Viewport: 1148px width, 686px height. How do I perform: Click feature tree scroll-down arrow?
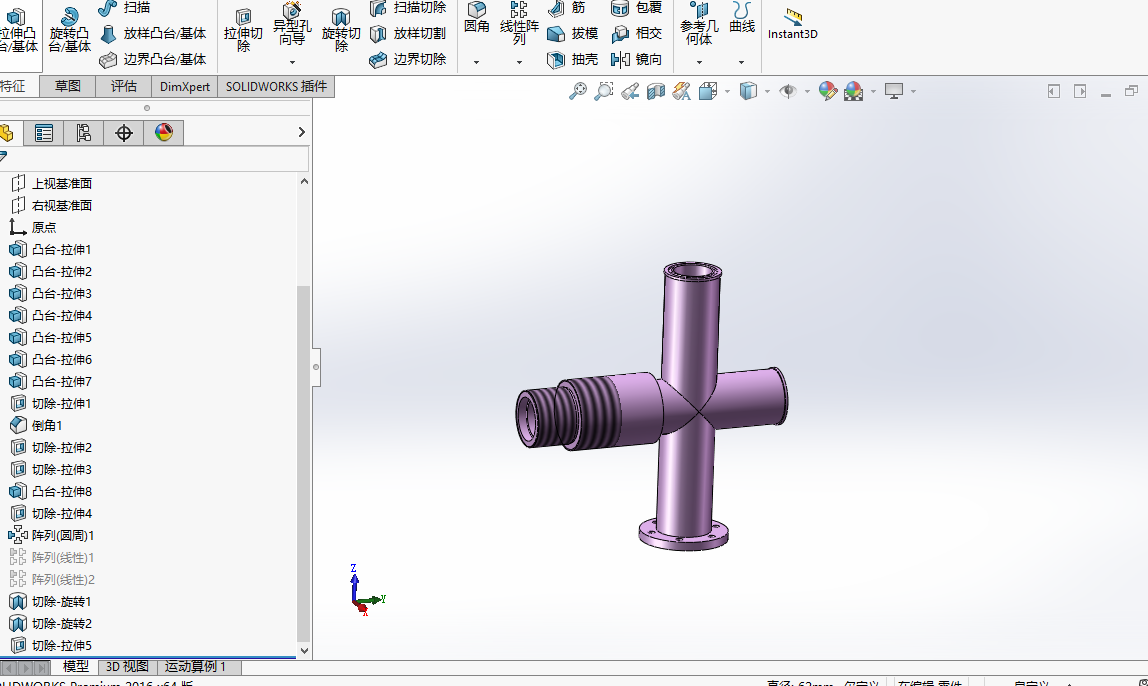304,650
